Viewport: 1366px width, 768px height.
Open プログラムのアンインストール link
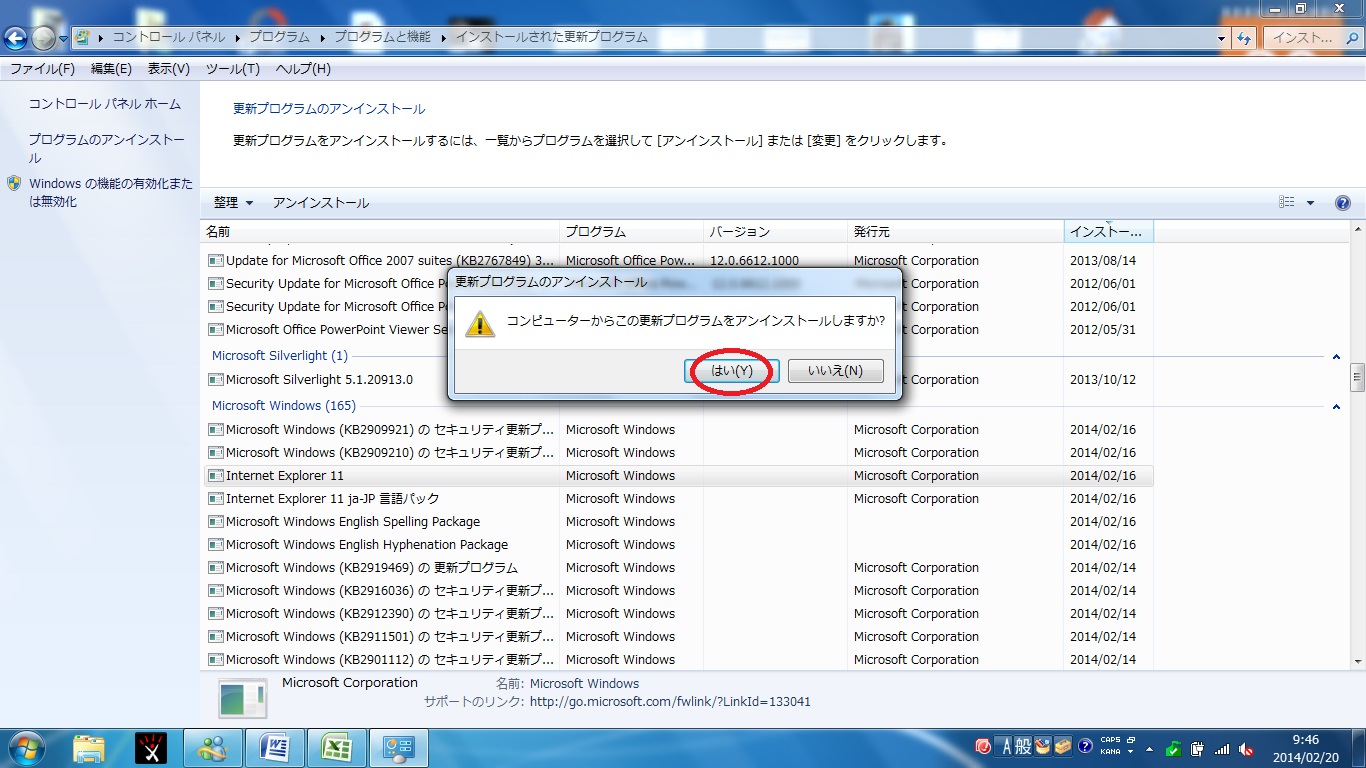pyautogui.click(x=106, y=149)
